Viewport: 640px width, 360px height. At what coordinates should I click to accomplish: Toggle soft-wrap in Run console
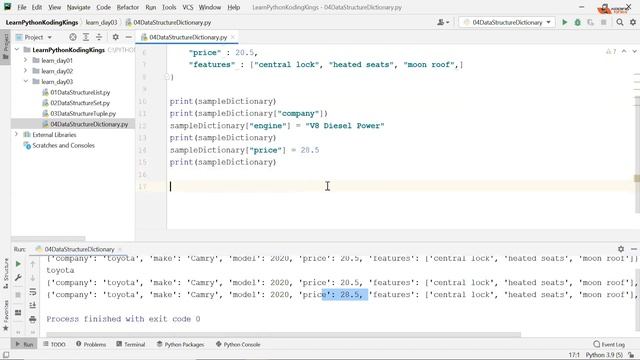(33, 292)
